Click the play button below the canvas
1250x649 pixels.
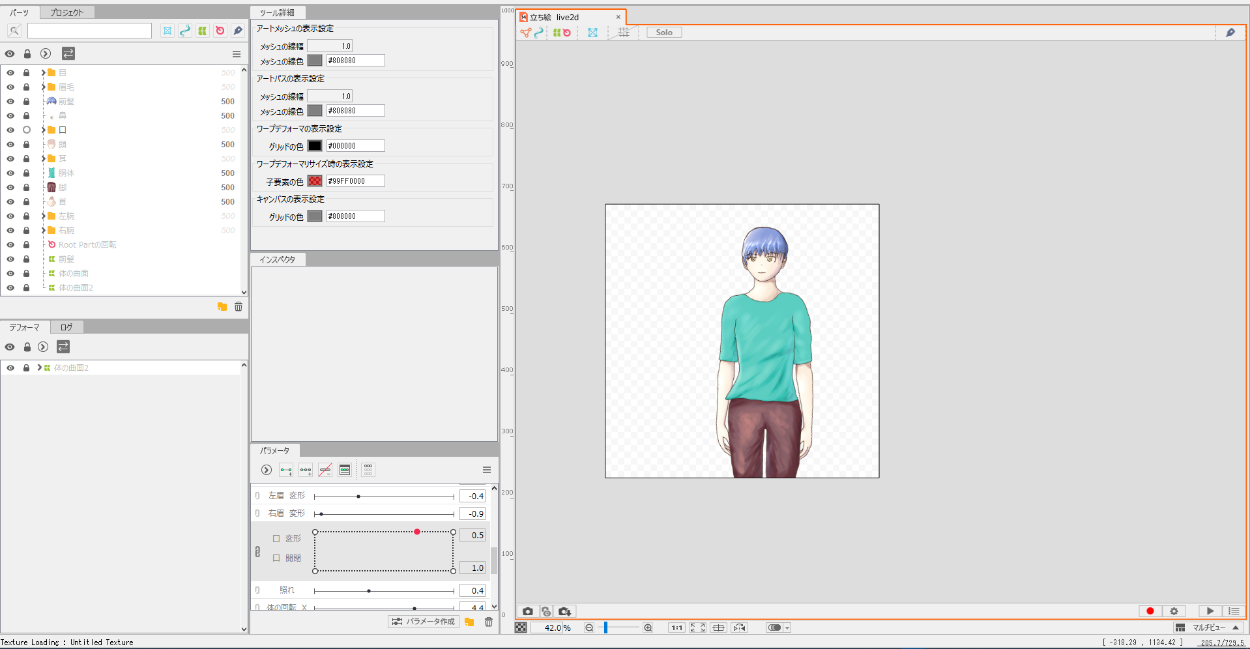[1210, 611]
